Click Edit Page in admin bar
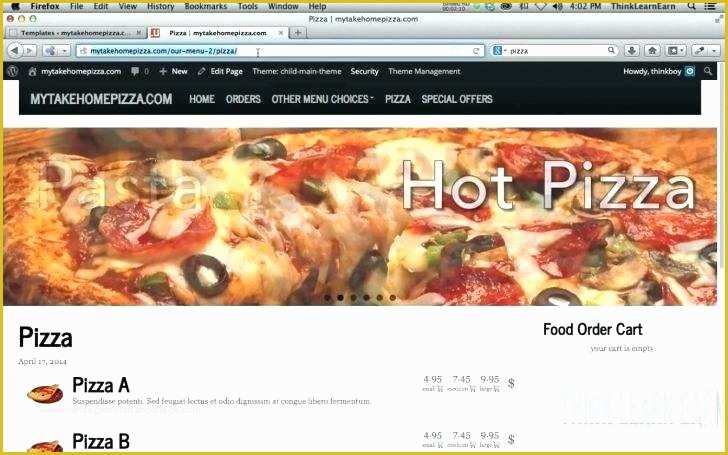 pos(220,72)
